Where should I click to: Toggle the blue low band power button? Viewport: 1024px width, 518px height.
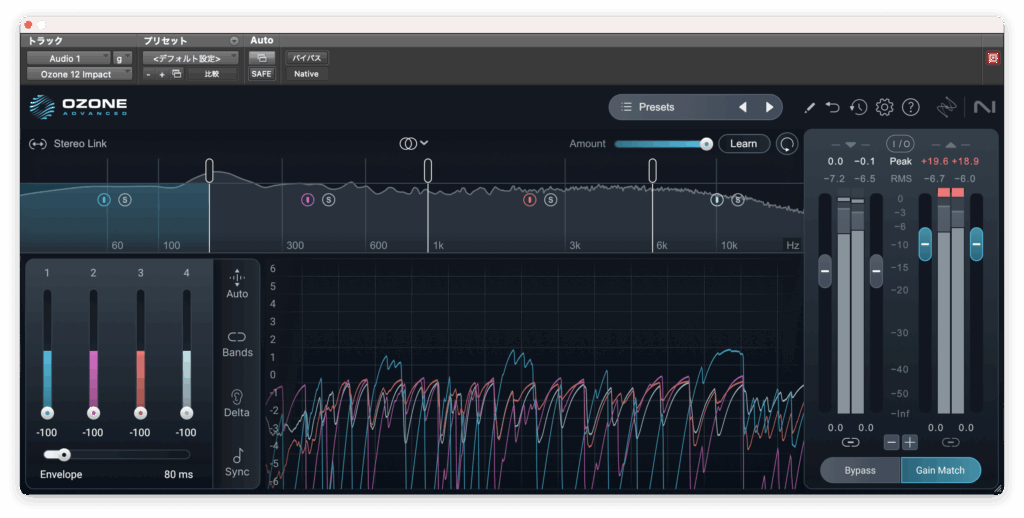click(x=104, y=200)
